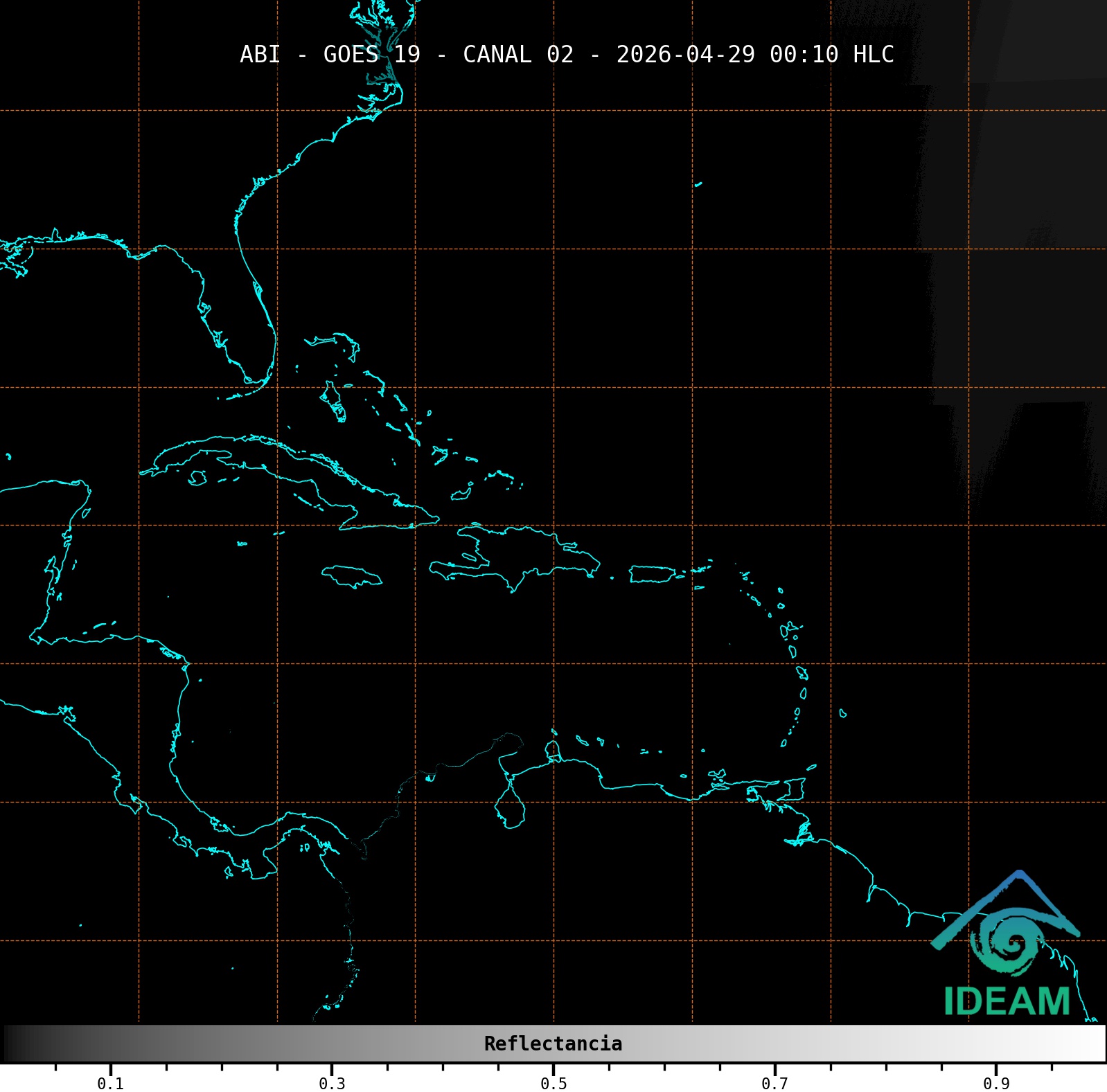Click the Andros island outline in Bahamas
The height and width of the screenshot is (1092, 1107).
click(333, 401)
